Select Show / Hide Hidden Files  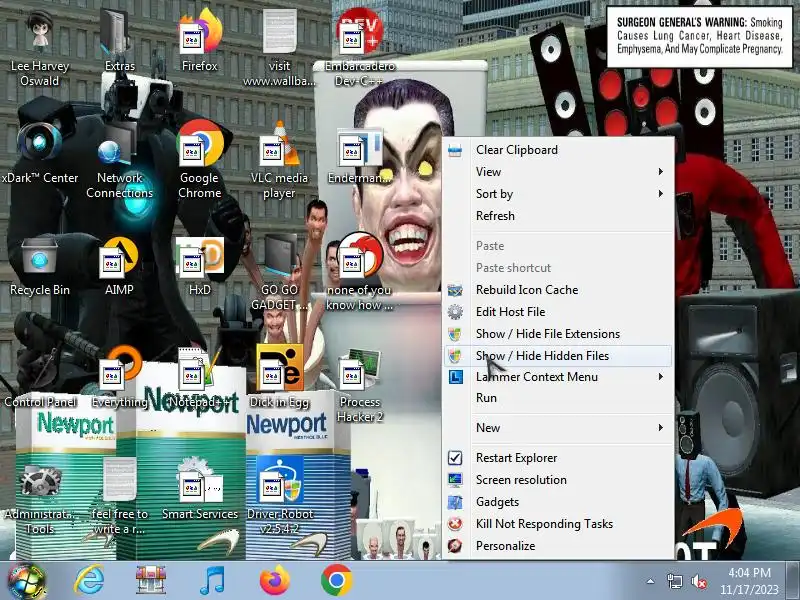[559, 356]
